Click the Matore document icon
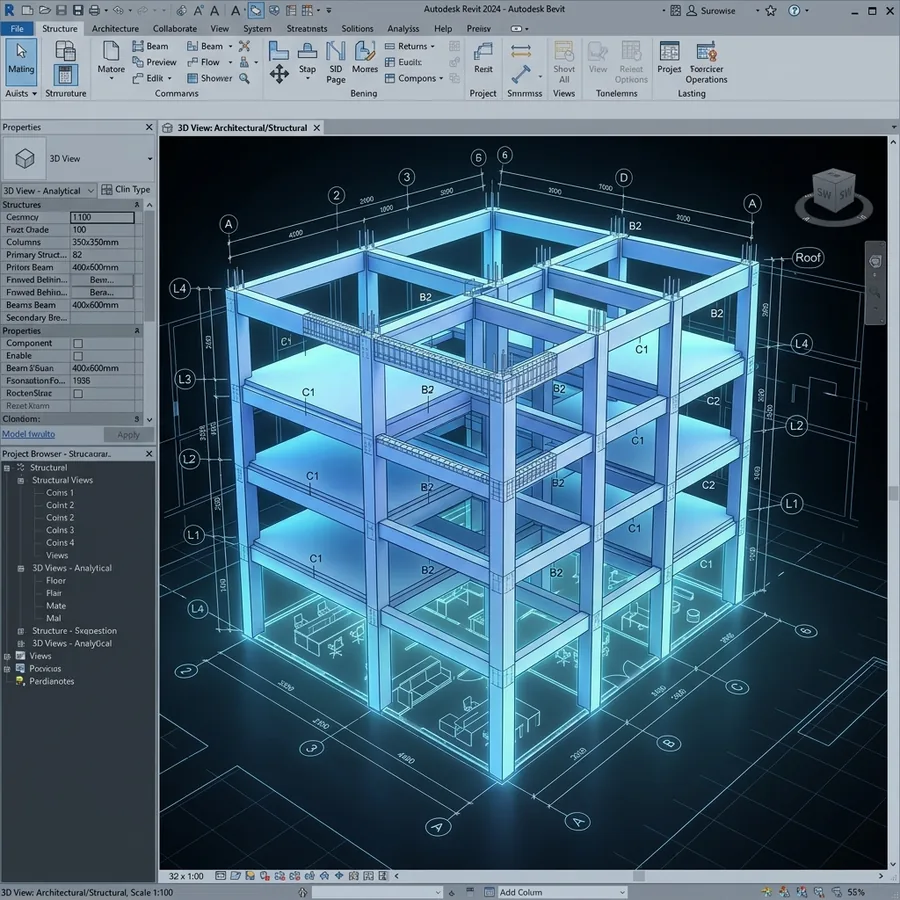Screen dimensions: 900x900 pyautogui.click(x=111, y=52)
